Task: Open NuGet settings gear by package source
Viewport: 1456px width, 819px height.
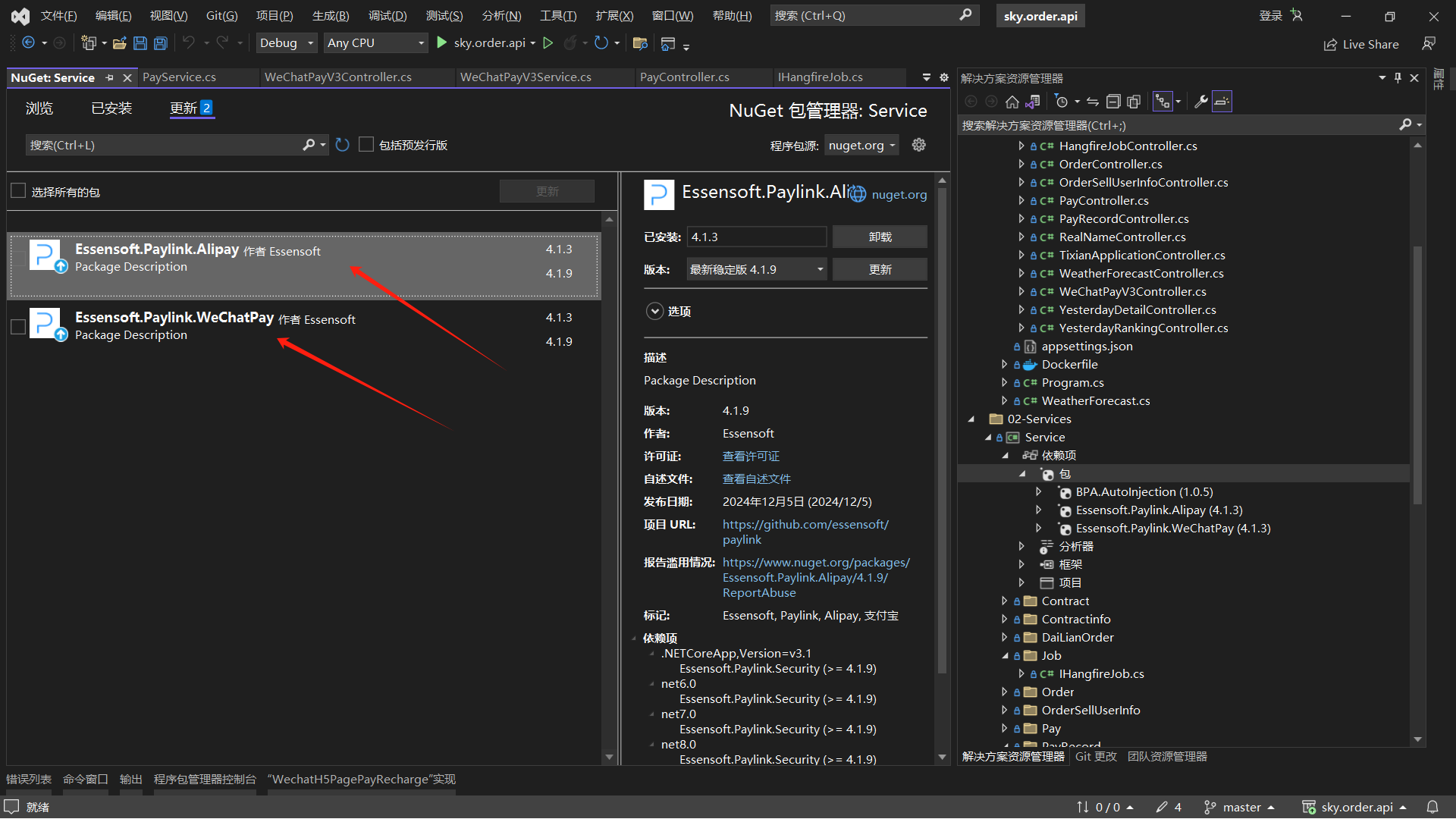Action: pos(919,145)
